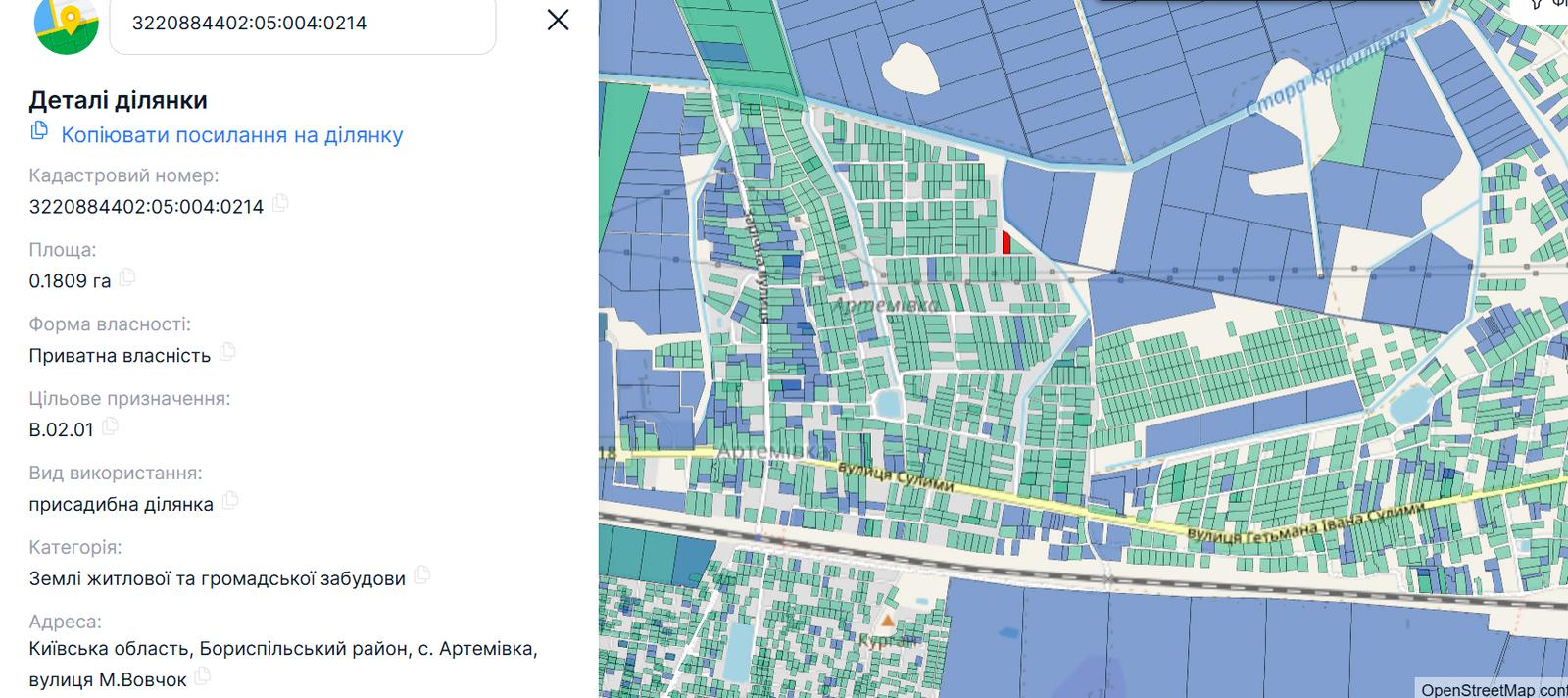Click the red highlighted parcel on map
The height and width of the screenshot is (698, 1568).
click(1006, 242)
